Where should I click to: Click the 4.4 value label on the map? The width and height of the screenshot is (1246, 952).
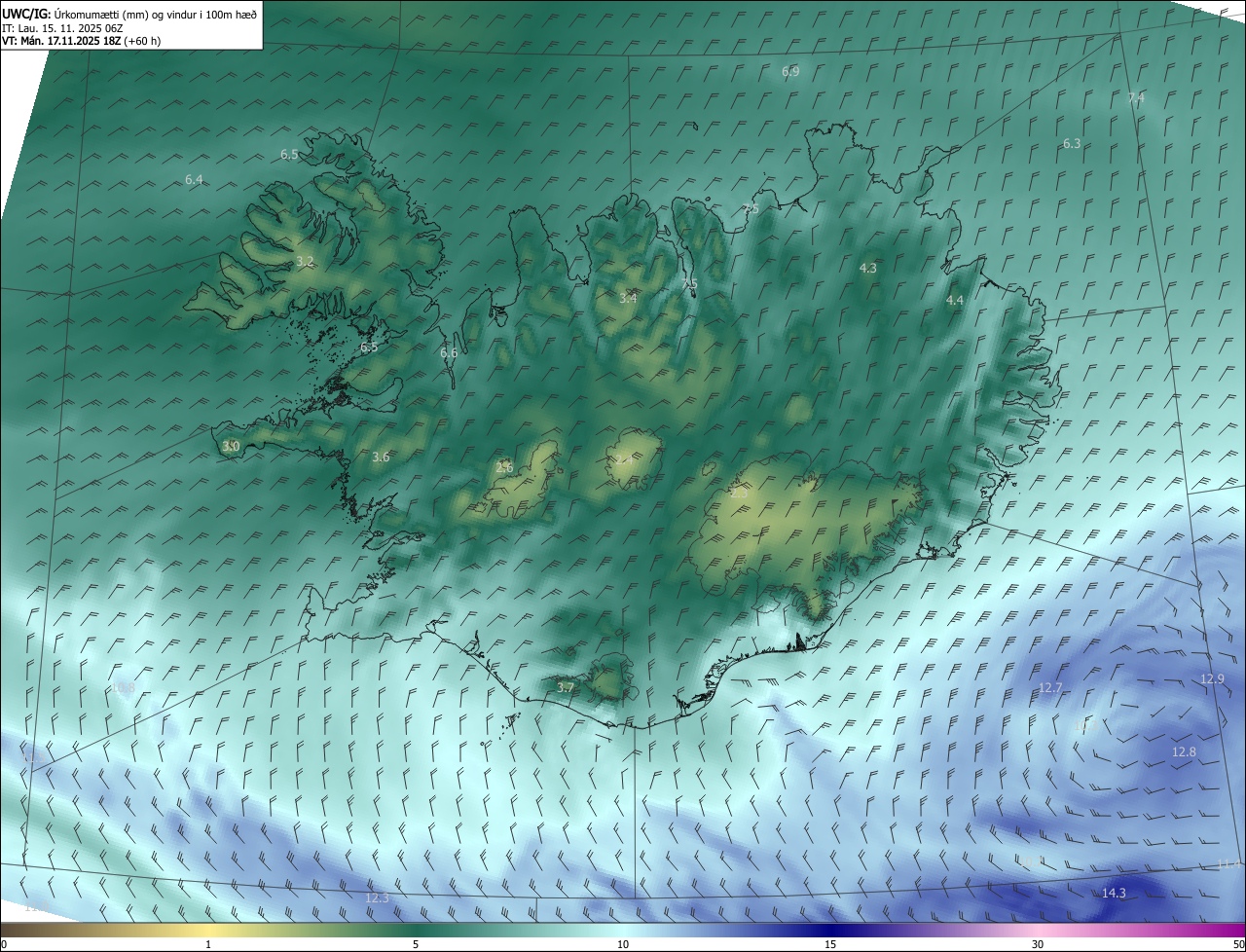pyautogui.click(x=954, y=301)
